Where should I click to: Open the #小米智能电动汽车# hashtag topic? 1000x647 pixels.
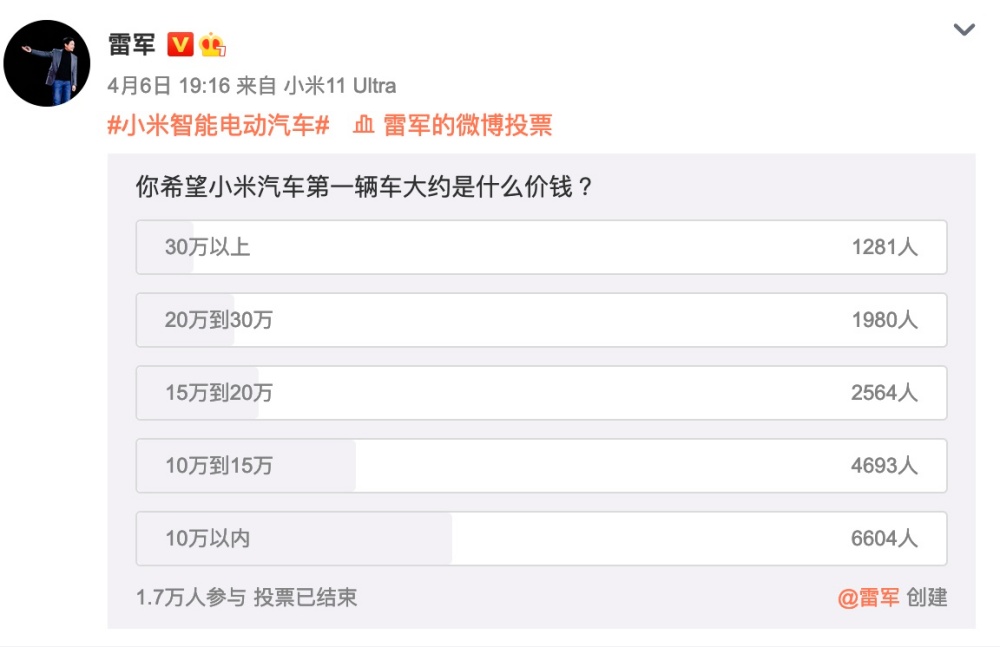218,125
